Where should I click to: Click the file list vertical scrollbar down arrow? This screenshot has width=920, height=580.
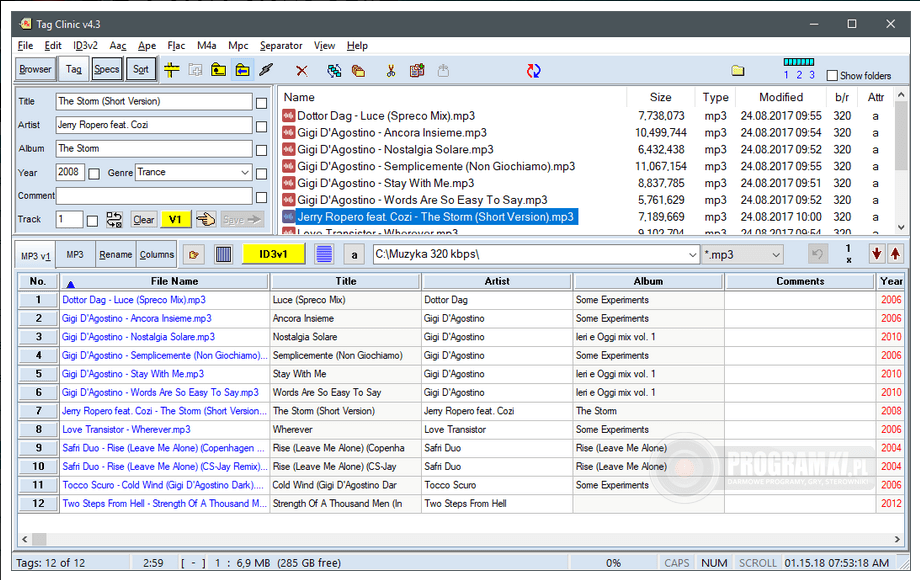(x=901, y=228)
